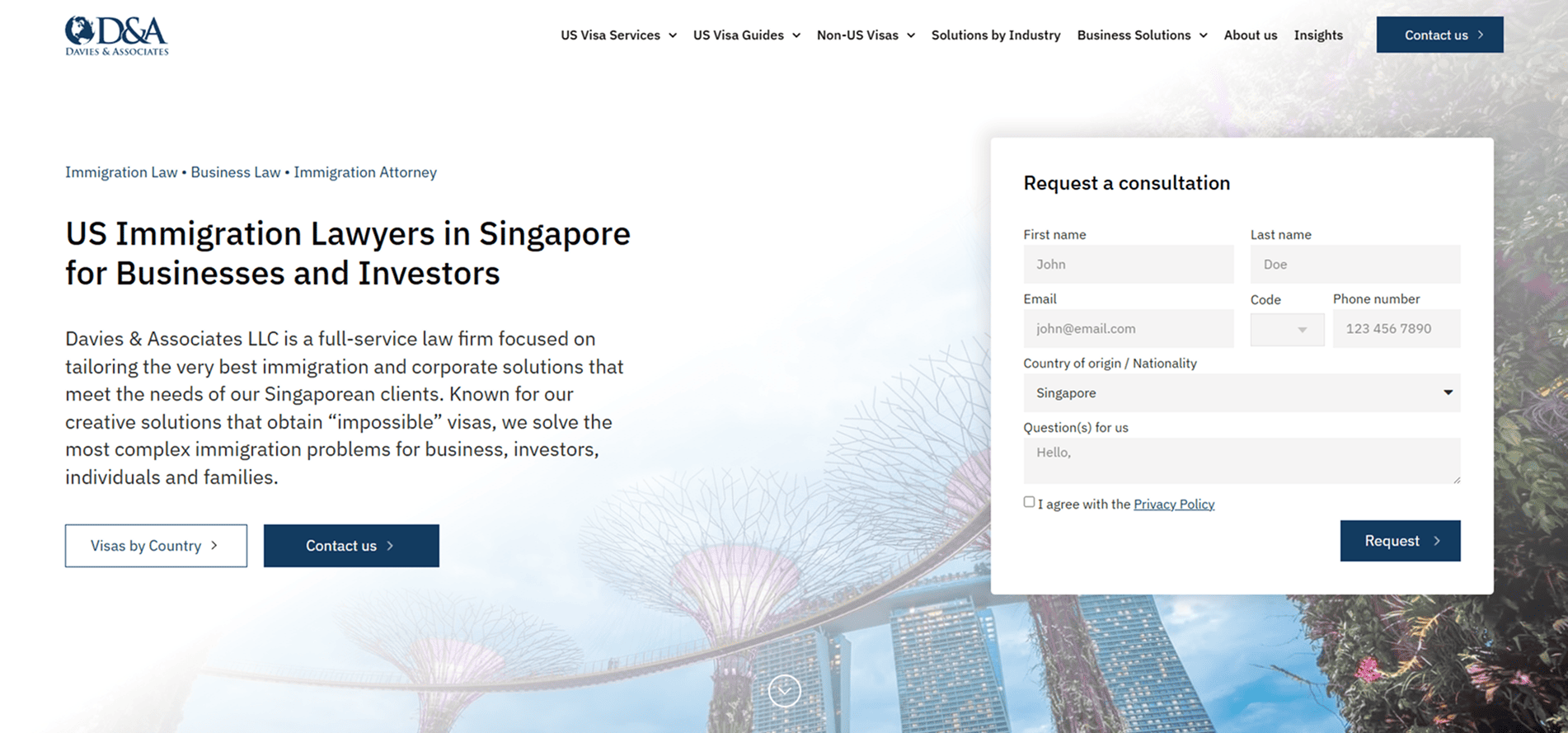Tick the Privacy Policy agreement checkbox

(1029, 502)
